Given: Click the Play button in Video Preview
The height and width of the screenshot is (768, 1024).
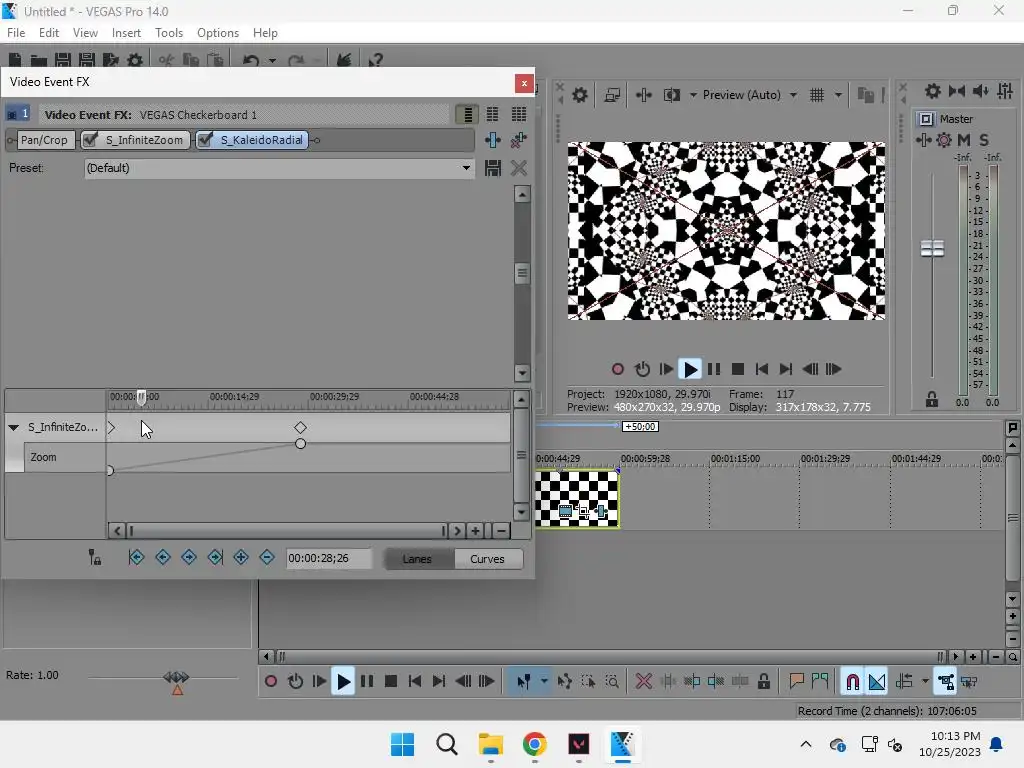Looking at the screenshot, I should 690,370.
